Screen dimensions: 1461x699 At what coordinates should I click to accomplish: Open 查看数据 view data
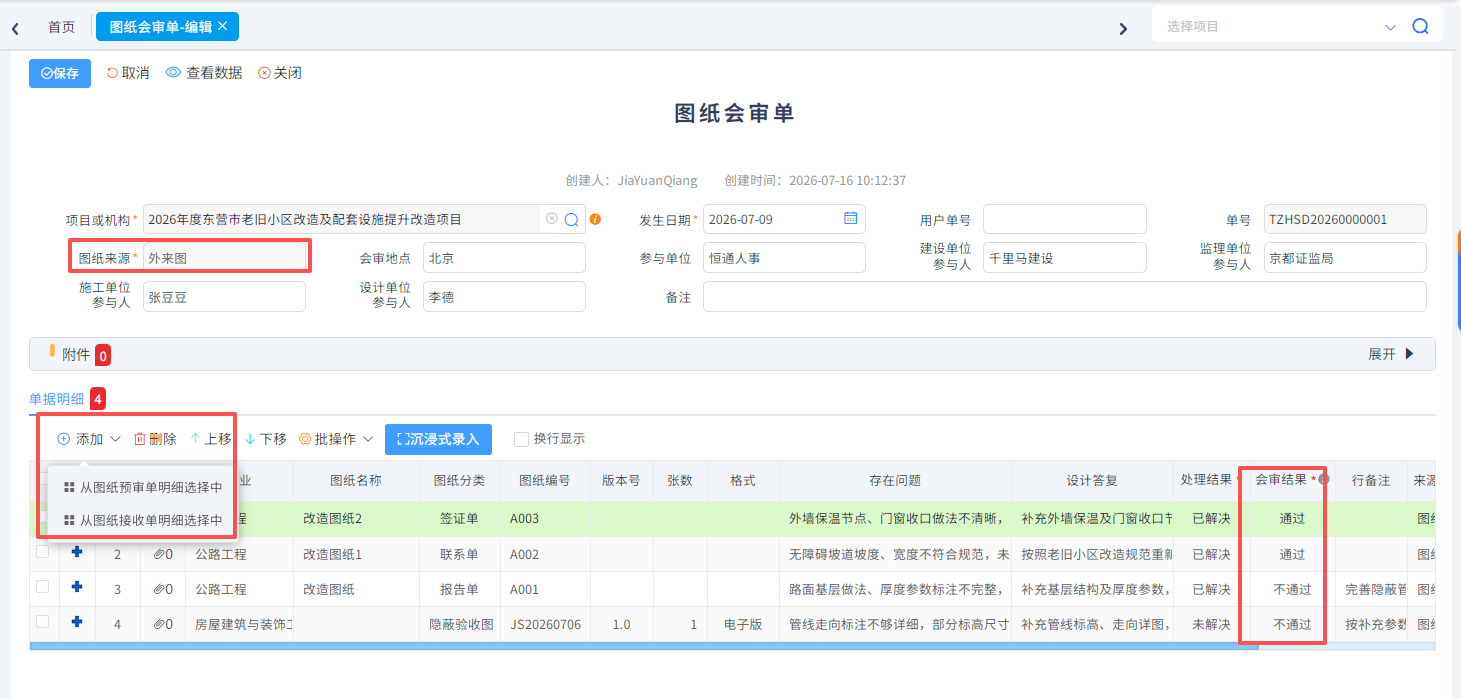coord(204,73)
